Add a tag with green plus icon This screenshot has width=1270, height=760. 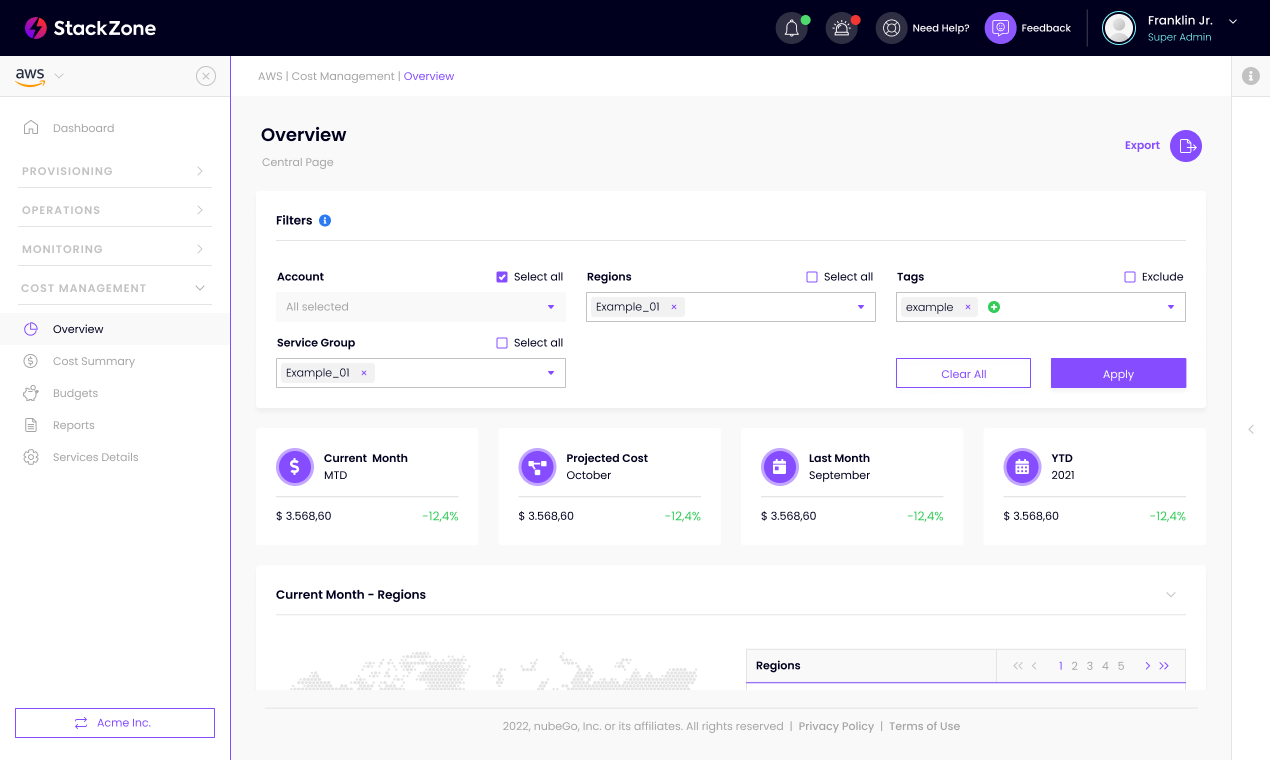point(994,307)
